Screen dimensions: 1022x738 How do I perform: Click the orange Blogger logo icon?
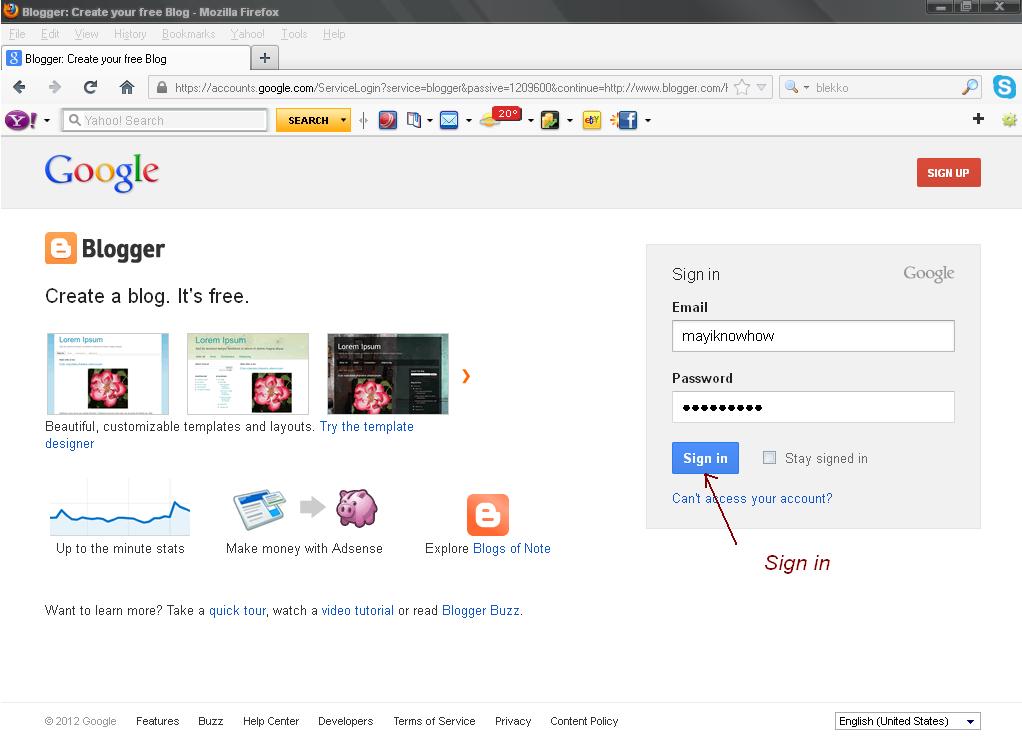click(x=61, y=248)
